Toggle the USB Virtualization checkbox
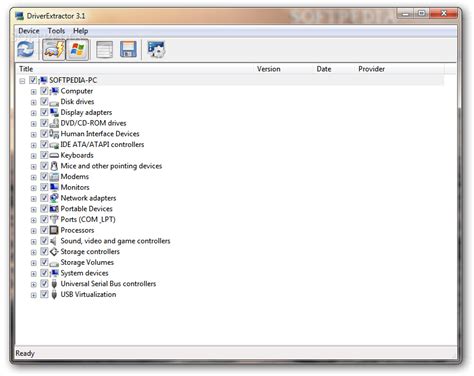474x376 pixels. point(44,294)
